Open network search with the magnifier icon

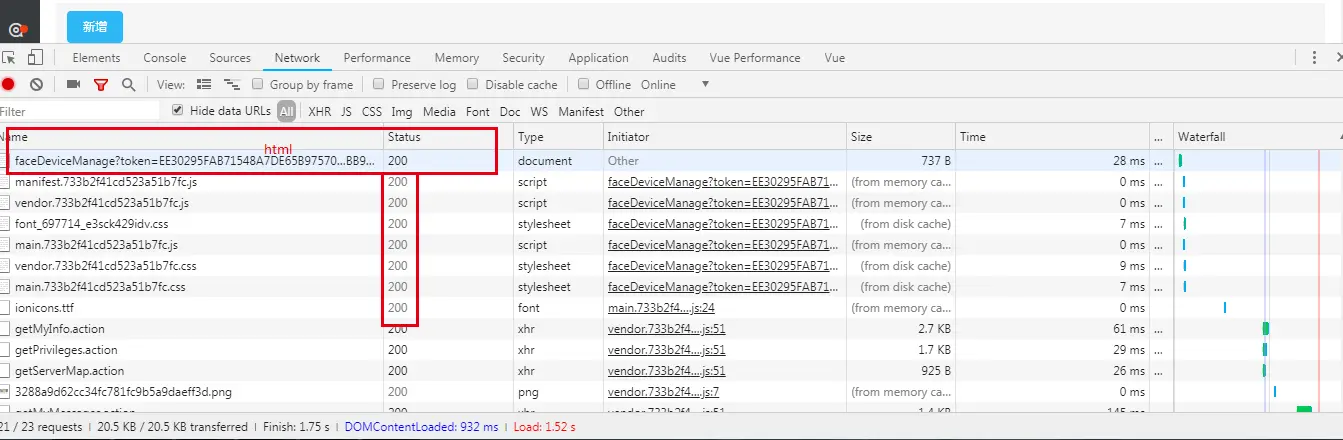pyautogui.click(x=128, y=85)
